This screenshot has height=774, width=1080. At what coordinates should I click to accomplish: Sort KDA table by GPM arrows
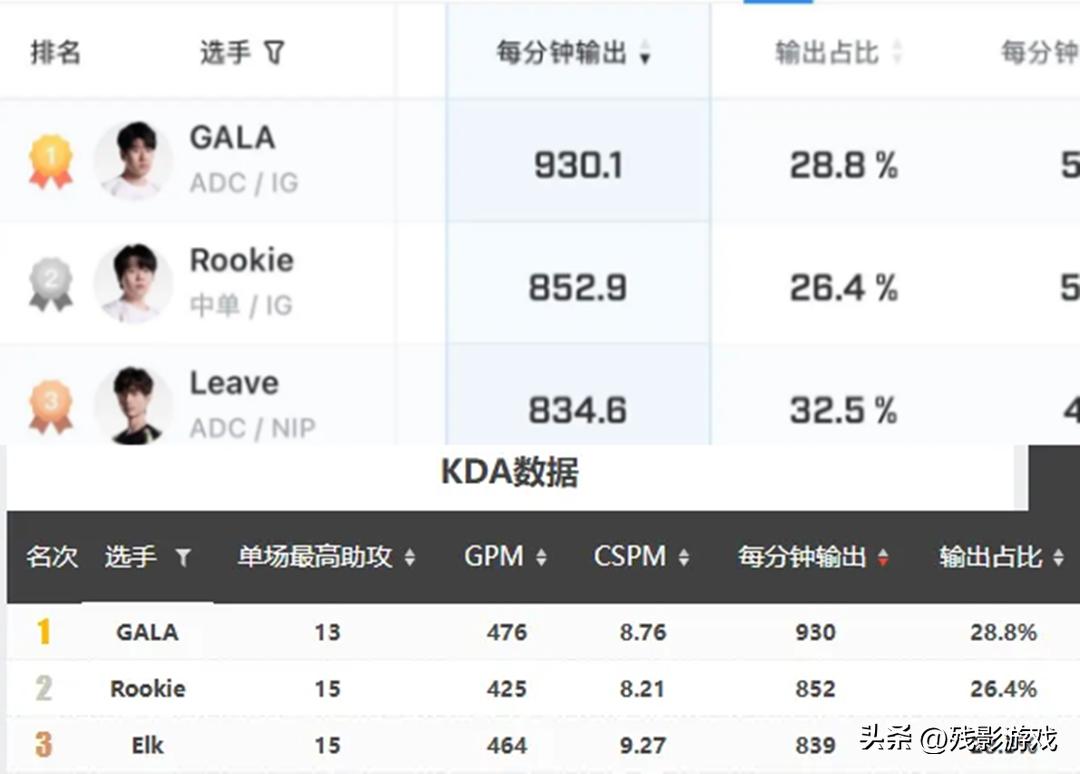click(541, 557)
